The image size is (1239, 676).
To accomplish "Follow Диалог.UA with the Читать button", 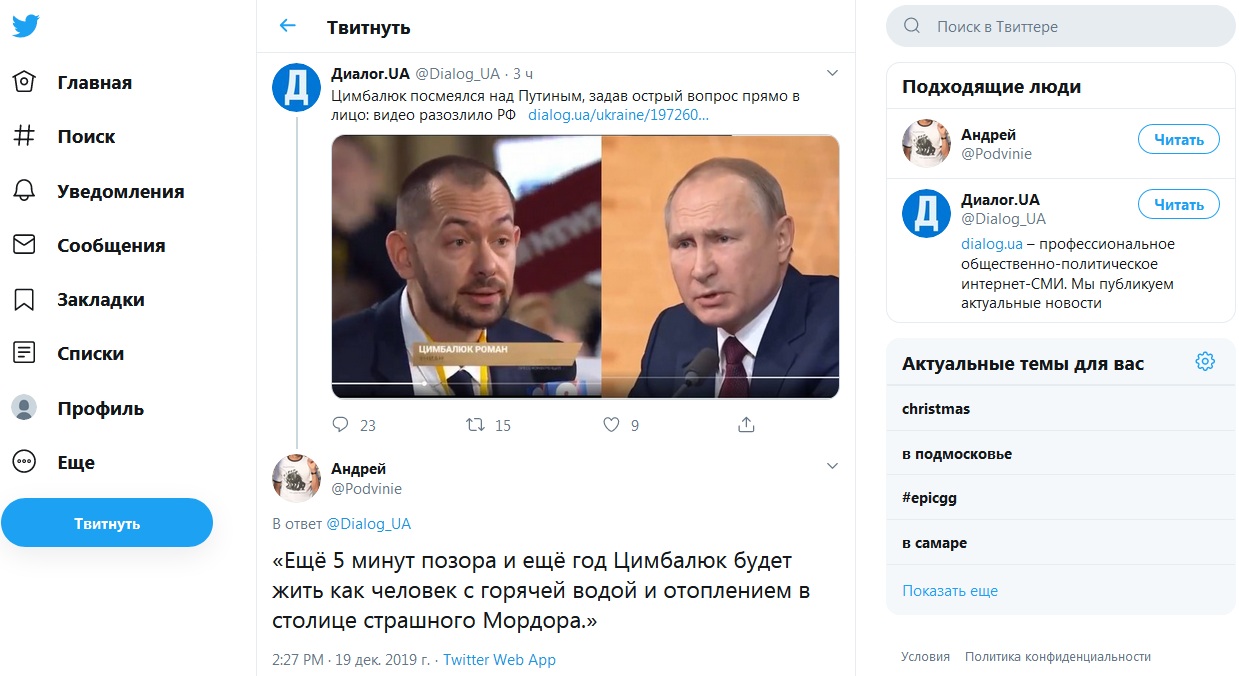I will 1179,204.
